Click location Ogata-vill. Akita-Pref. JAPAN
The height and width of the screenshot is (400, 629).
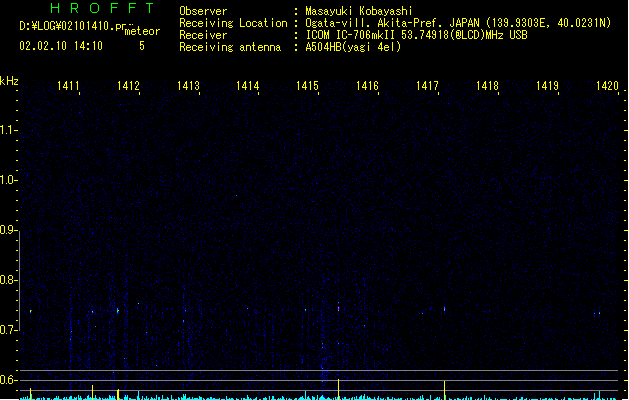pos(392,23)
